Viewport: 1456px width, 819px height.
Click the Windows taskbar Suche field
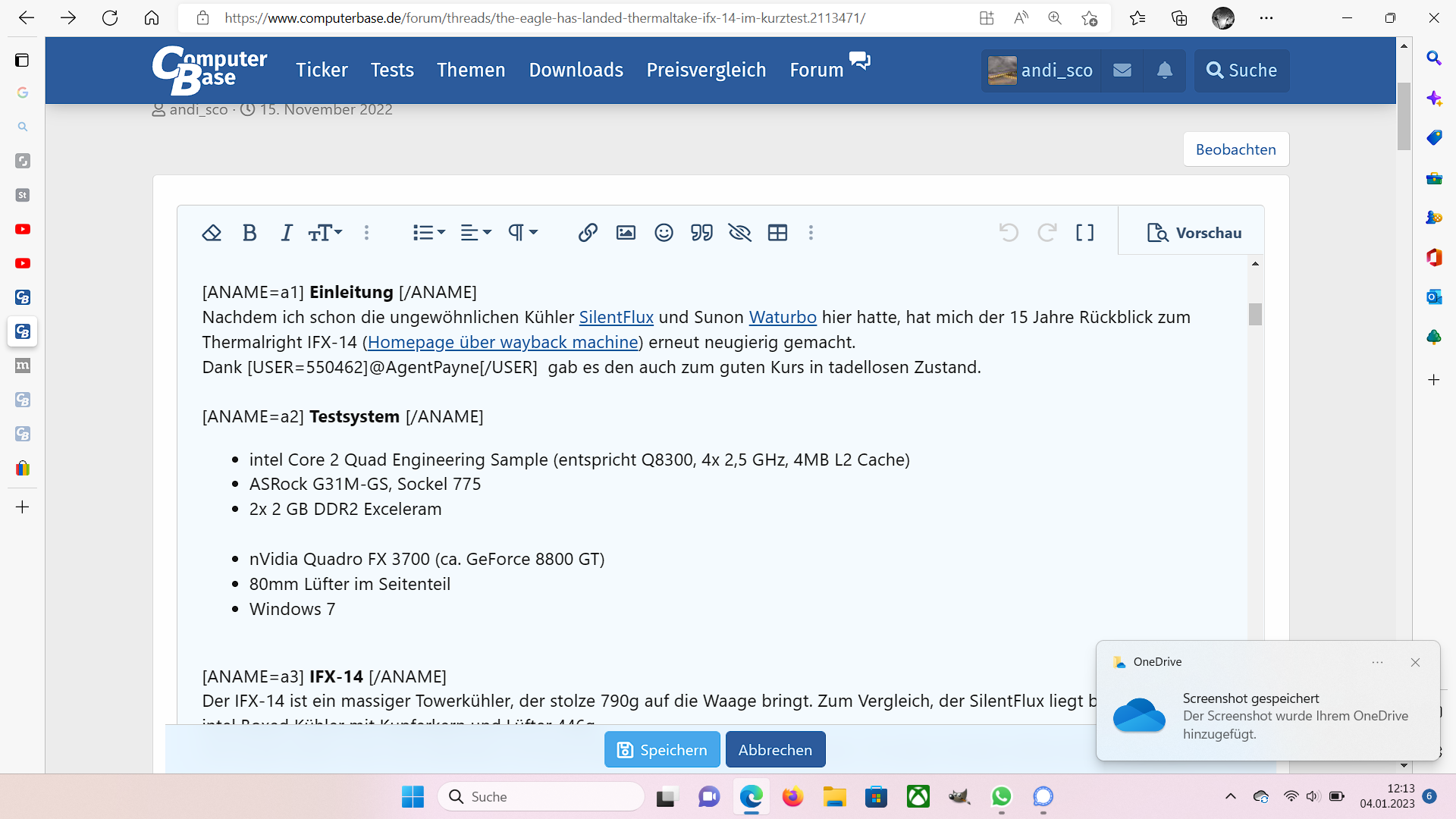click(x=542, y=797)
